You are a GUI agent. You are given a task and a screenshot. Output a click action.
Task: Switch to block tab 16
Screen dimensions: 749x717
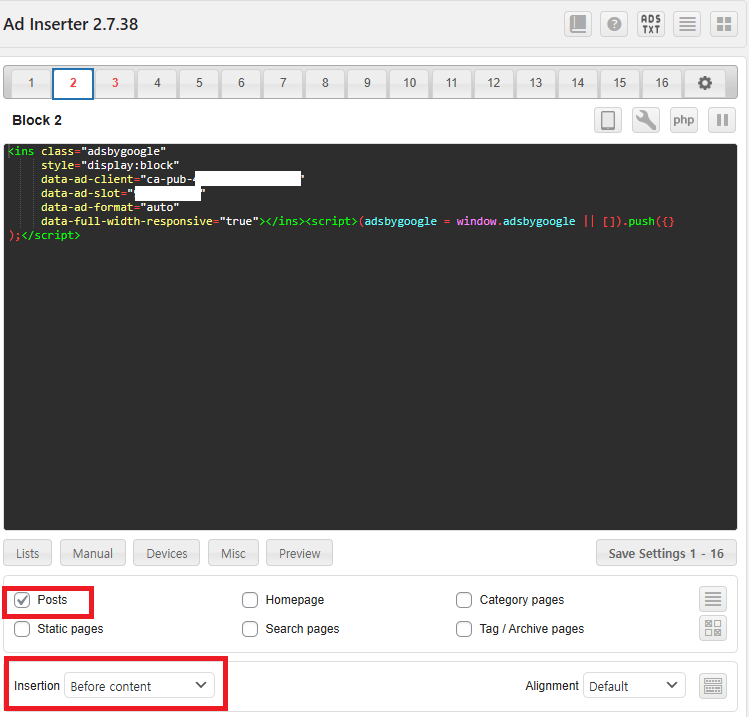(x=662, y=83)
